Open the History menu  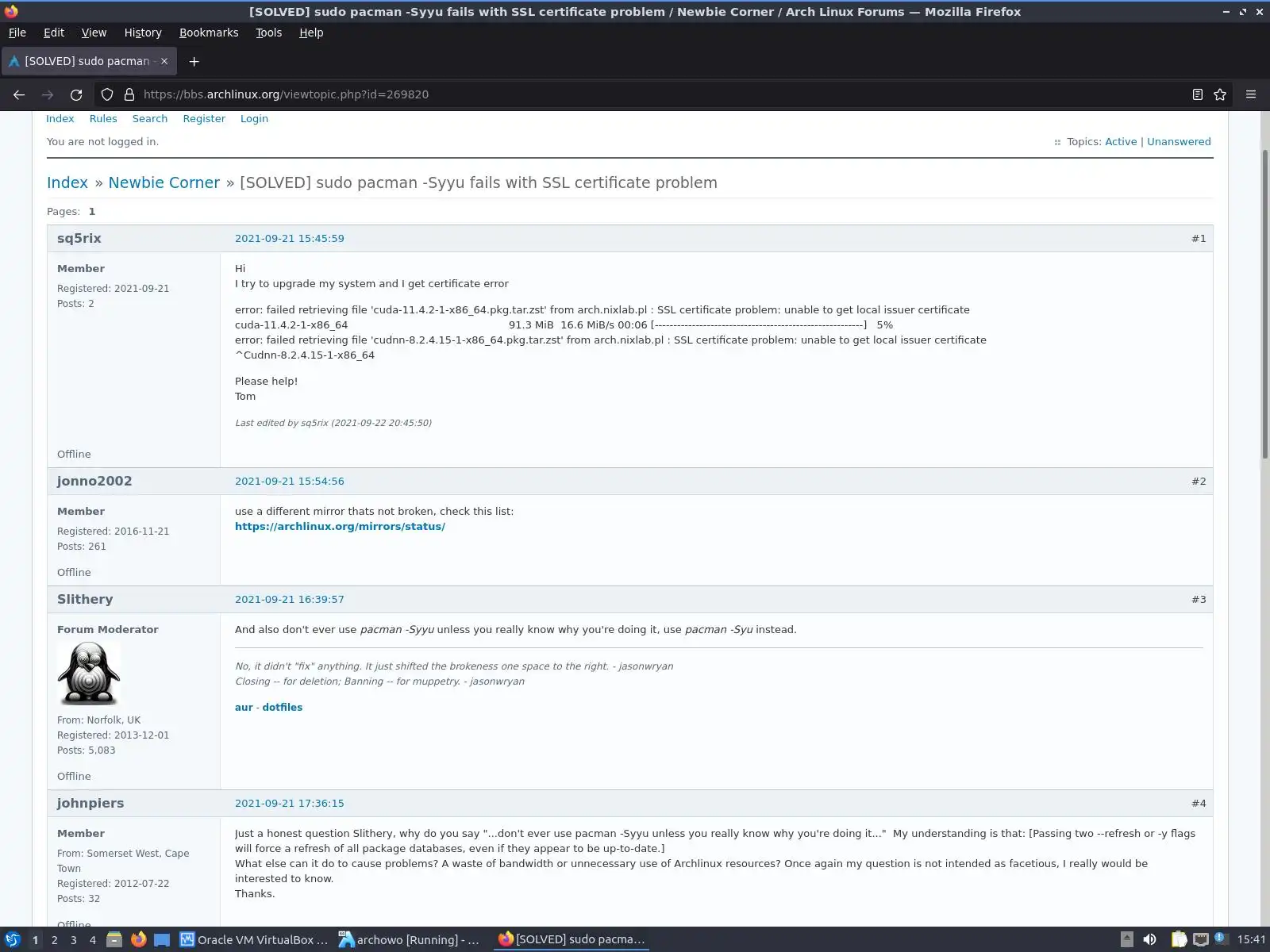pyautogui.click(x=143, y=33)
